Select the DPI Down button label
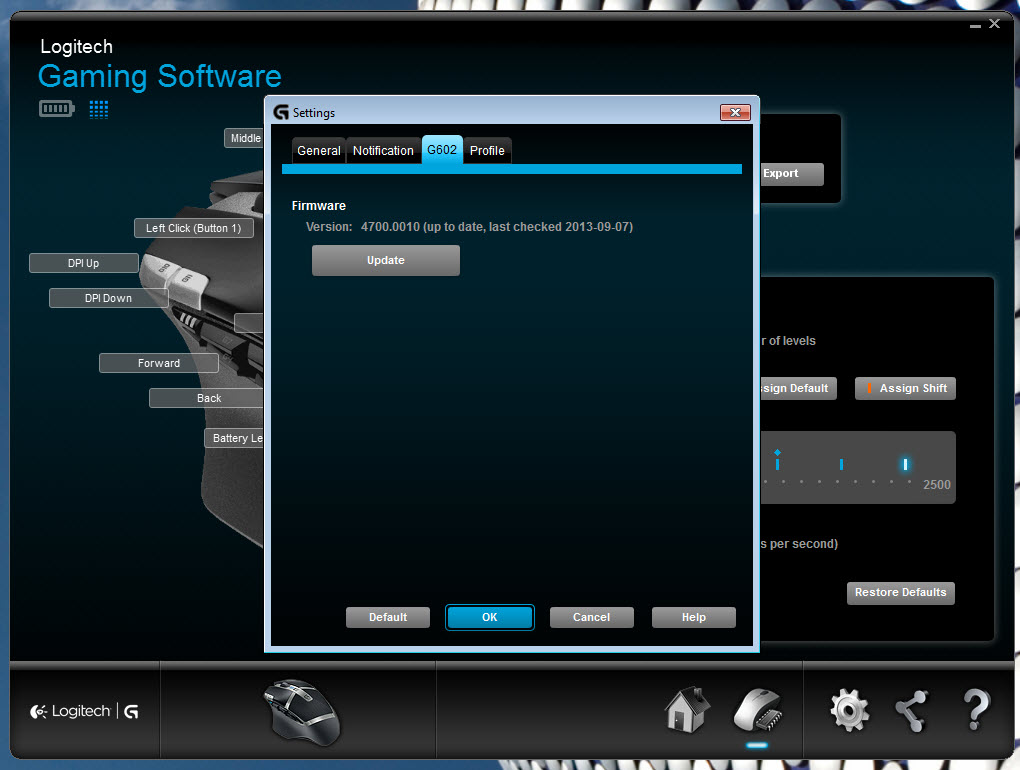 click(109, 298)
